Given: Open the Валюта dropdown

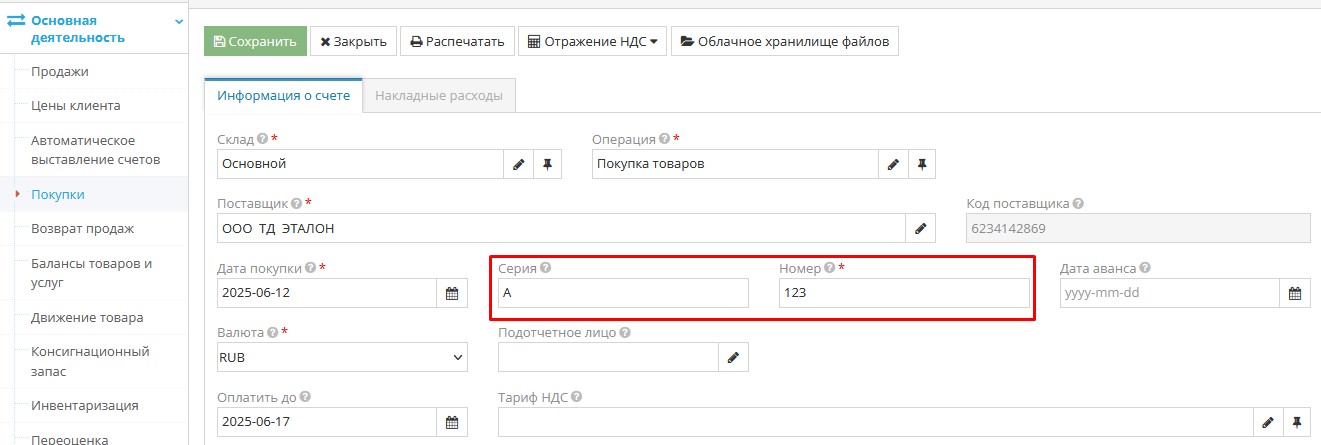Looking at the screenshot, I should point(342,357).
